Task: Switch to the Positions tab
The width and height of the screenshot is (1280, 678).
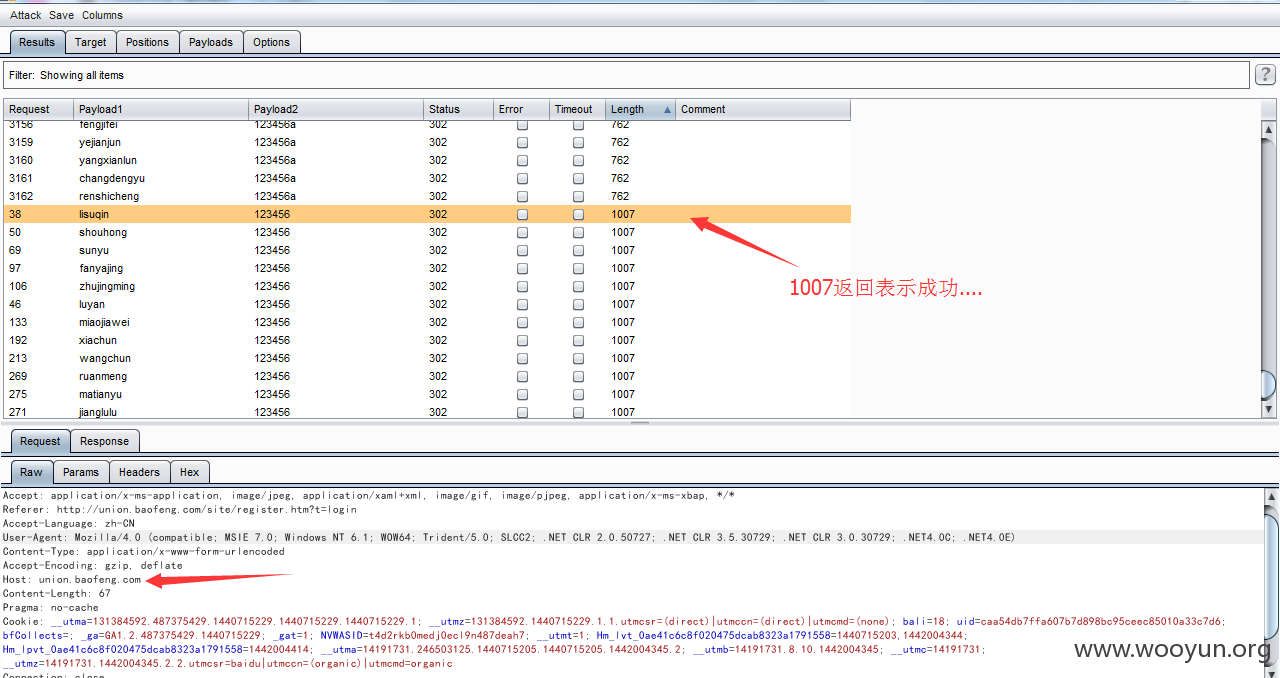Action: click(x=148, y=42)
